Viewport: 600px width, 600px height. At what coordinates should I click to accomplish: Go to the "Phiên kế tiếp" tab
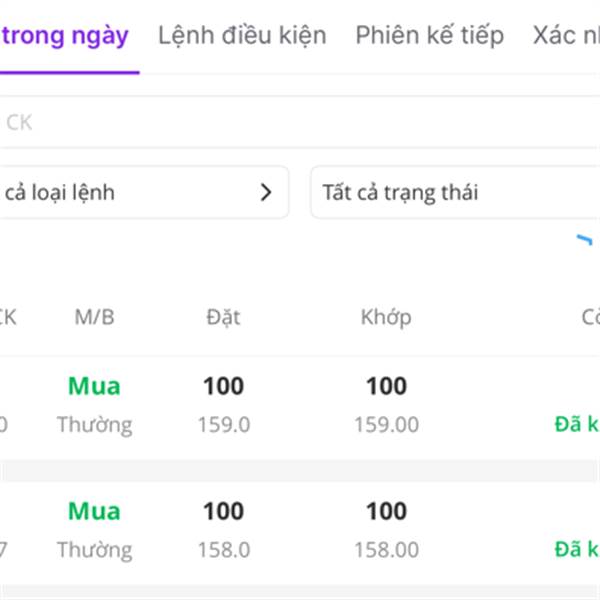[x=429, y=37]
